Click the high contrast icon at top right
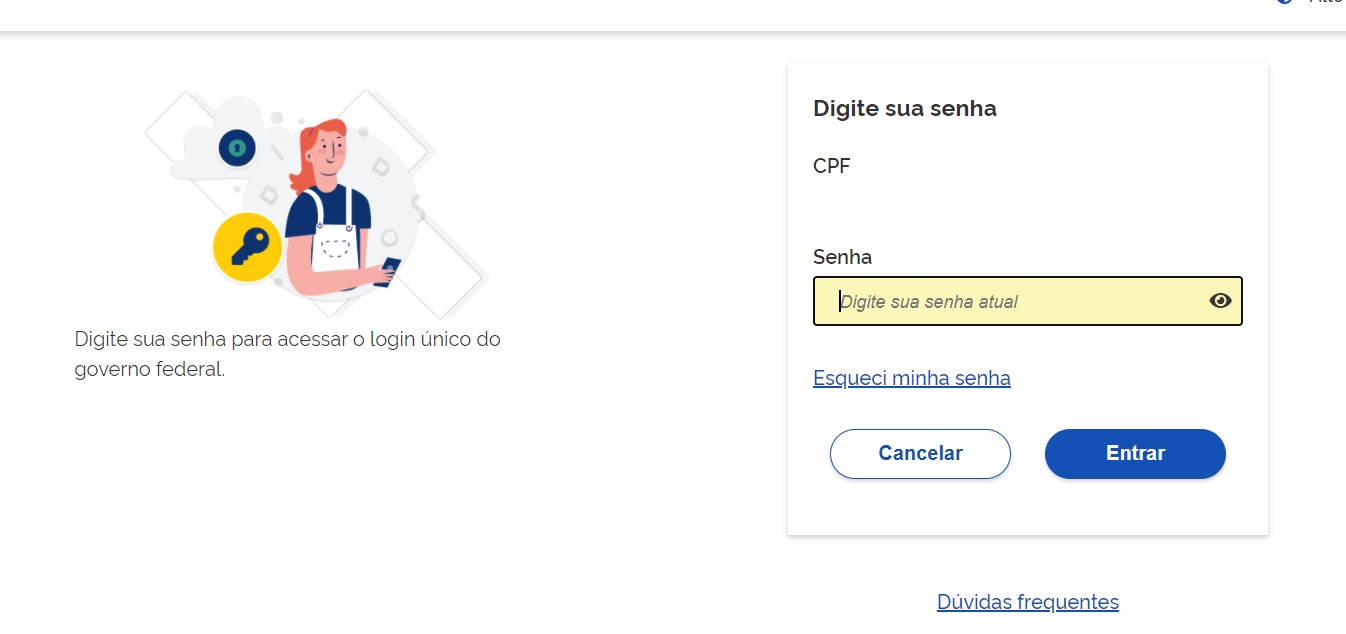 1285,3
